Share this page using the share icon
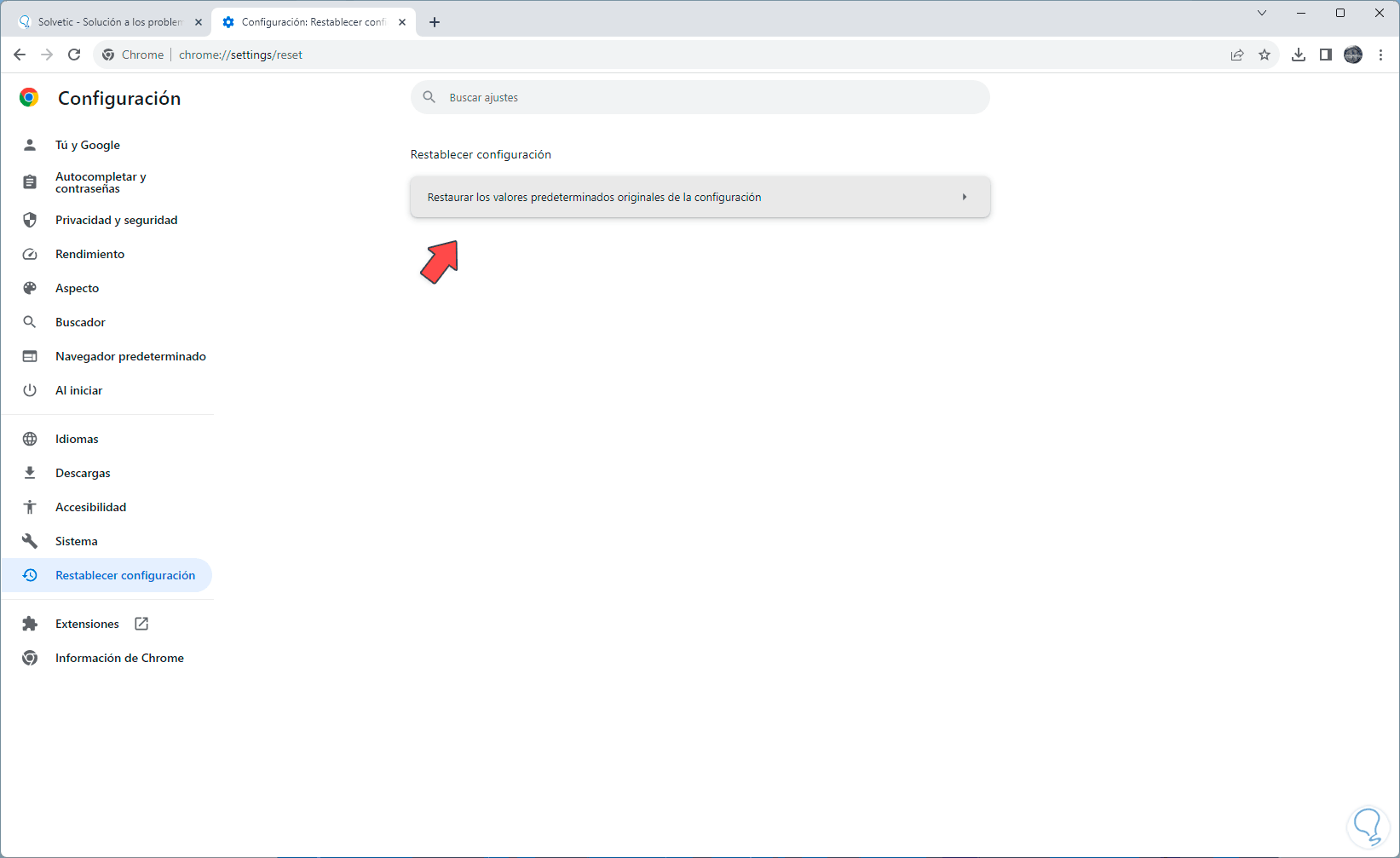Screen dimensions: 1400x858 pos(1237,55)
